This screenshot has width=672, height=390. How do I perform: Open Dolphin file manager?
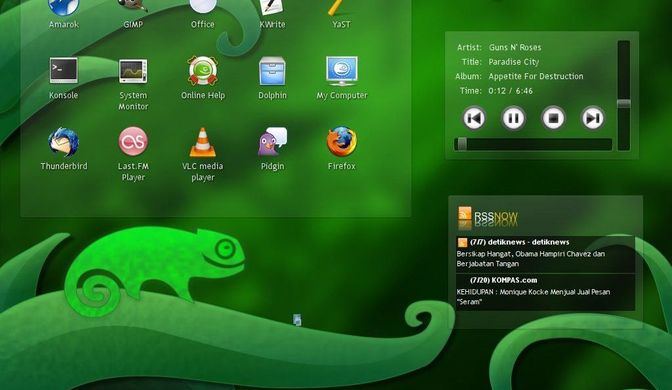click(x=272, y=71)
